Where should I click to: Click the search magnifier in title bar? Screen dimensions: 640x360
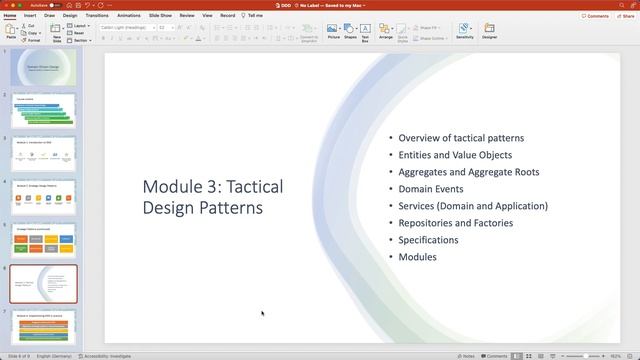tap(622, 5)
